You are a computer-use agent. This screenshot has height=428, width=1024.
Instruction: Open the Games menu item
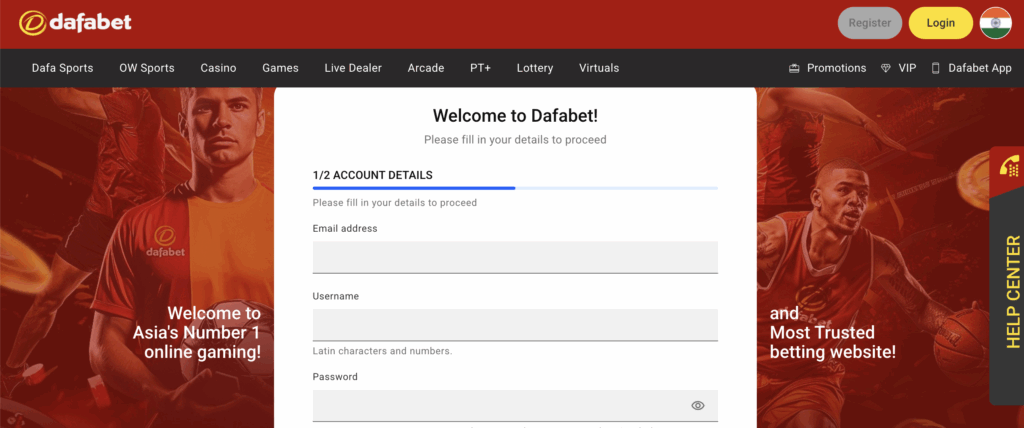(280, 68)
